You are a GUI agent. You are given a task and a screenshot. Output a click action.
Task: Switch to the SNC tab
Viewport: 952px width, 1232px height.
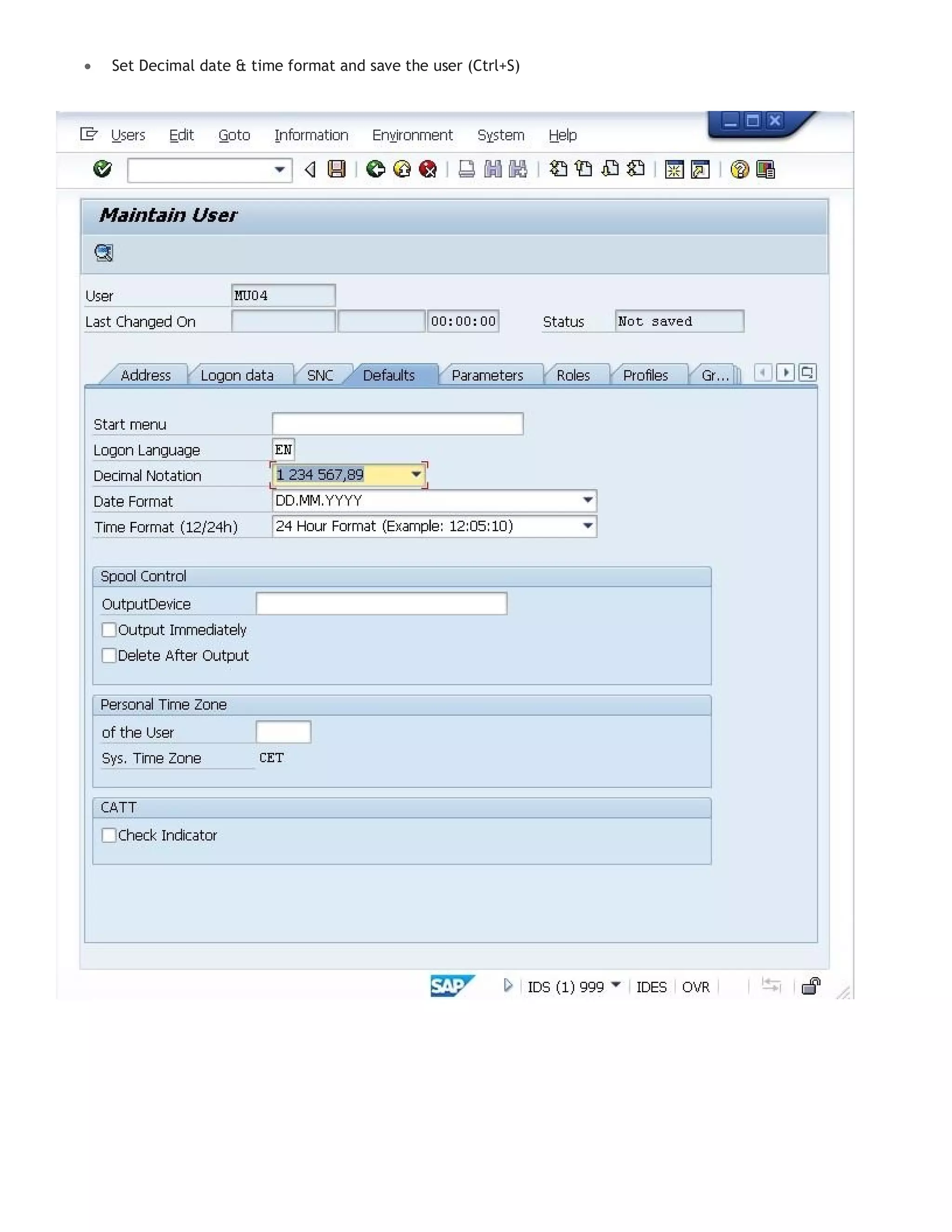(x=320, y=375)
